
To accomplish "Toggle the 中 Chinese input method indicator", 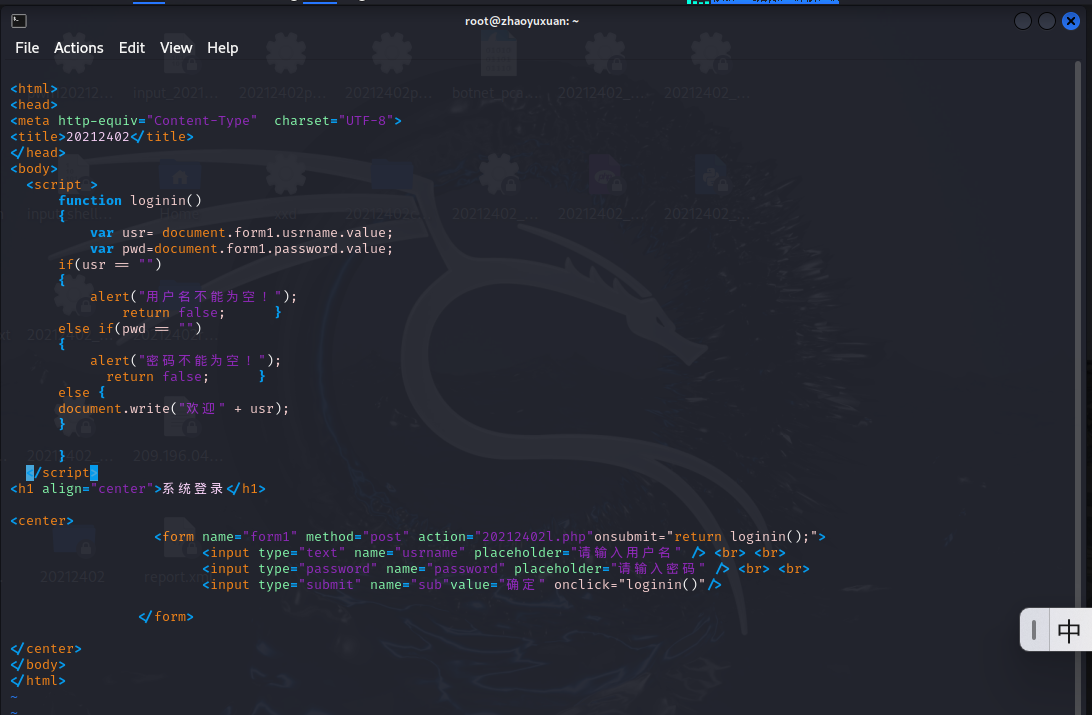I will pyautogui.click(x=1068, y=631).
